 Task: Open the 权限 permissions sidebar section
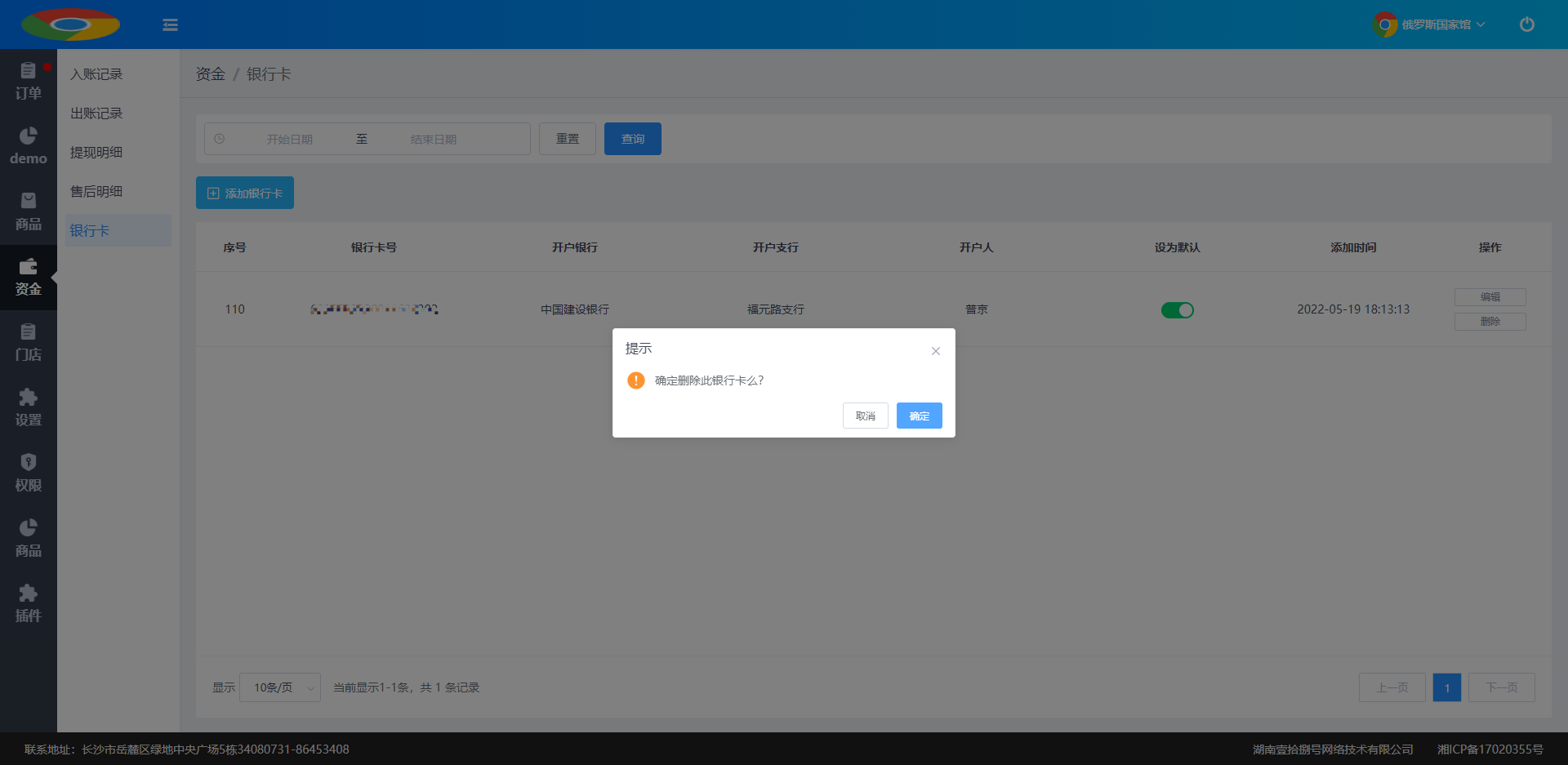pos(29,474)
